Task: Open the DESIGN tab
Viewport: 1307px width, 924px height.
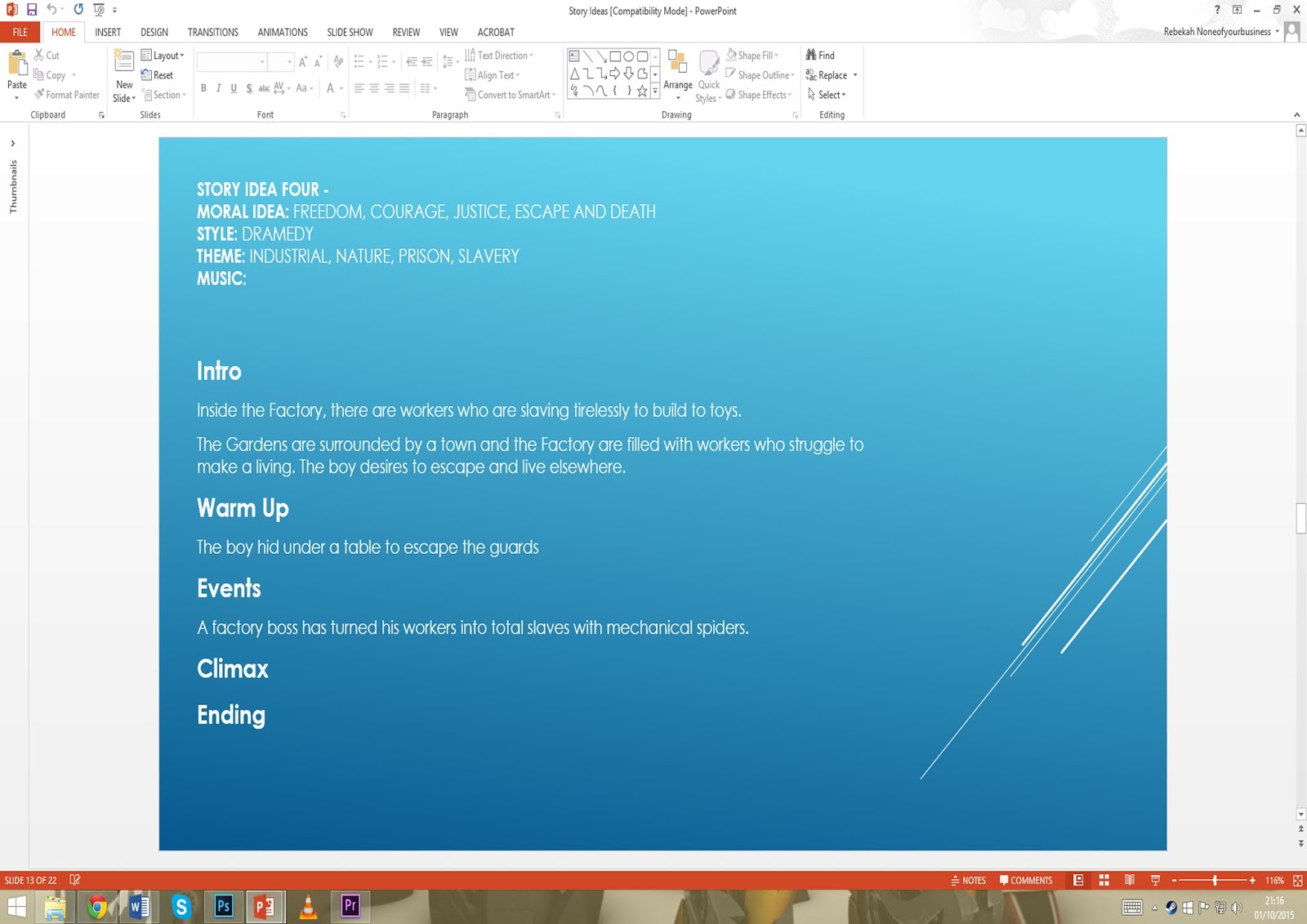Action: click(x=154, y=32)
